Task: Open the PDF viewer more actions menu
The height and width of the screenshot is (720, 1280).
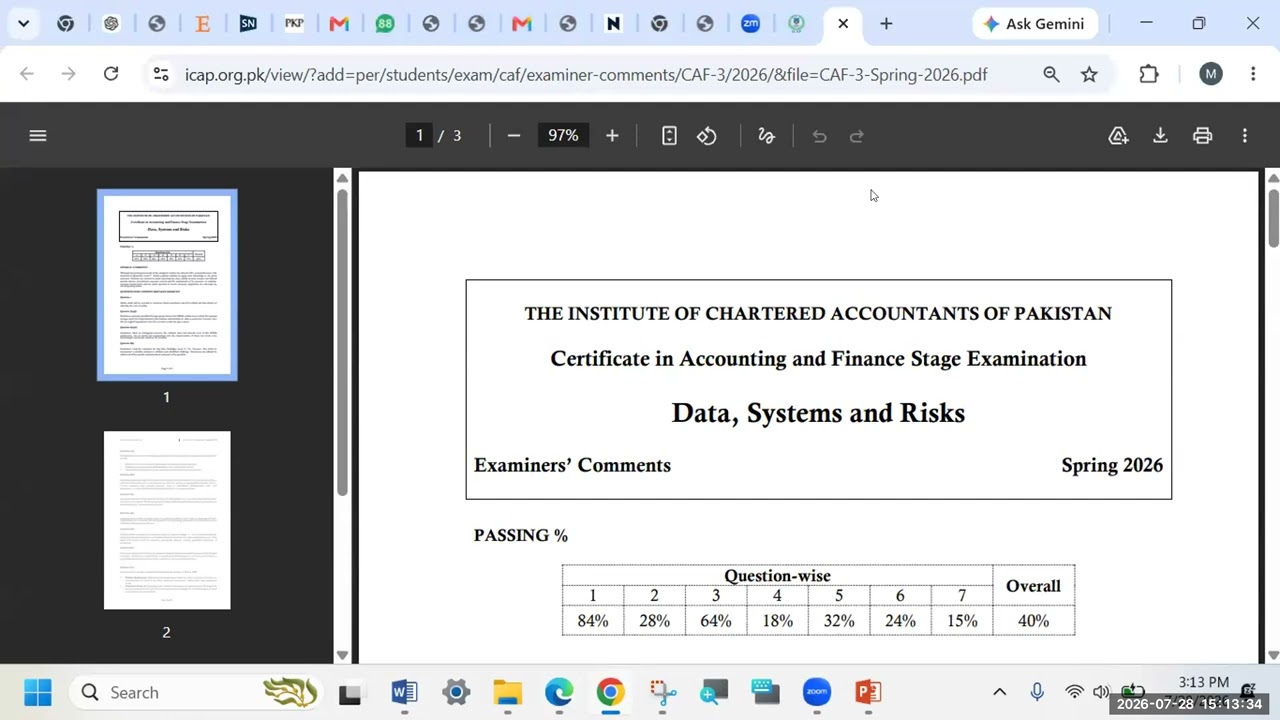Action: pos(1245,136)
